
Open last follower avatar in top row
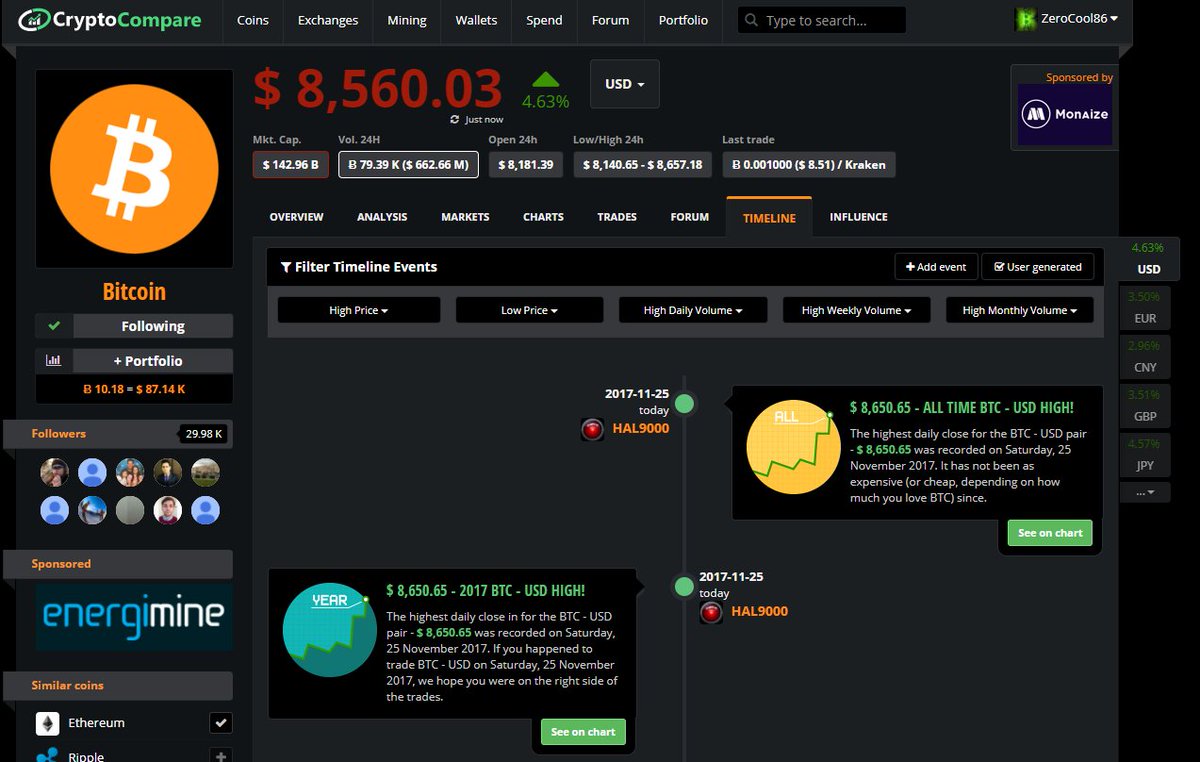[x=205, y=472]
